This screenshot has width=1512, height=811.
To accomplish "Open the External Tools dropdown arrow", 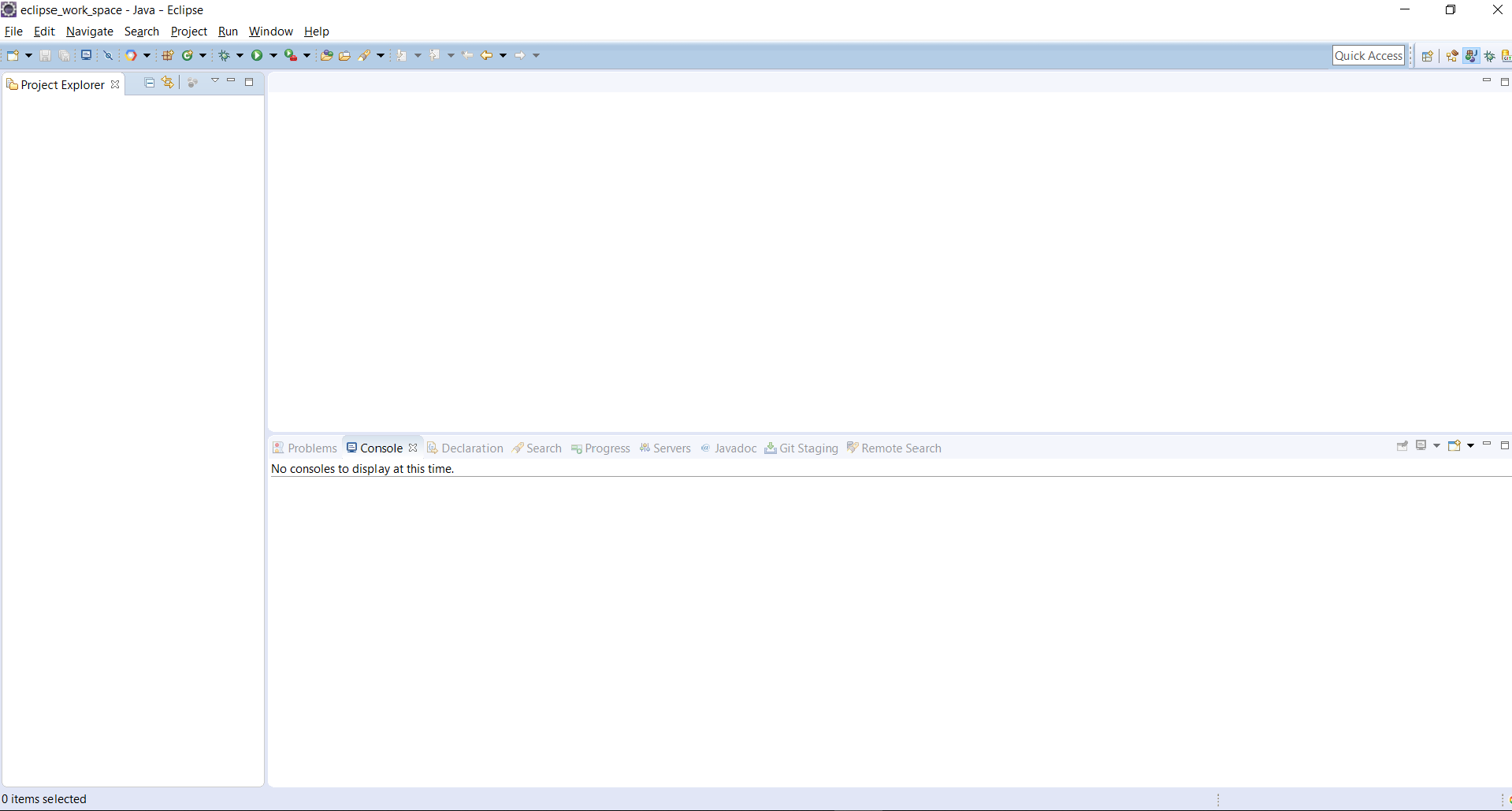I will tap(306, 55).
